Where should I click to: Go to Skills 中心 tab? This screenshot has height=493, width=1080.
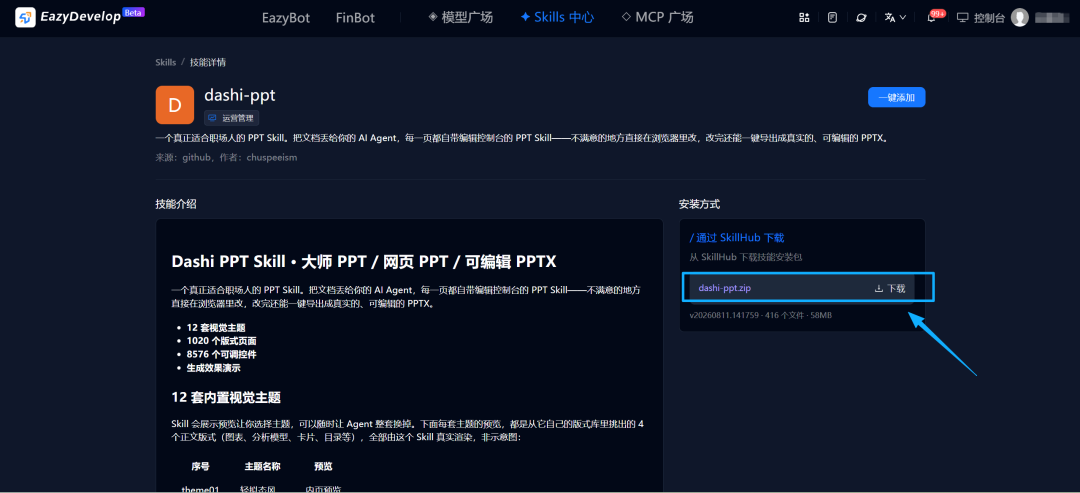[557, 18]
